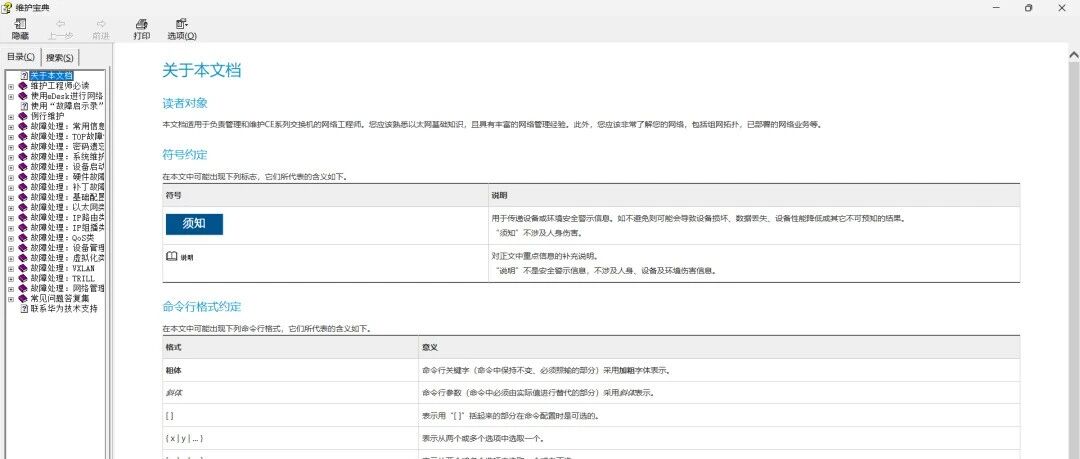
Task: Click the 须知 blue notice badge
Action: (194, 224)
